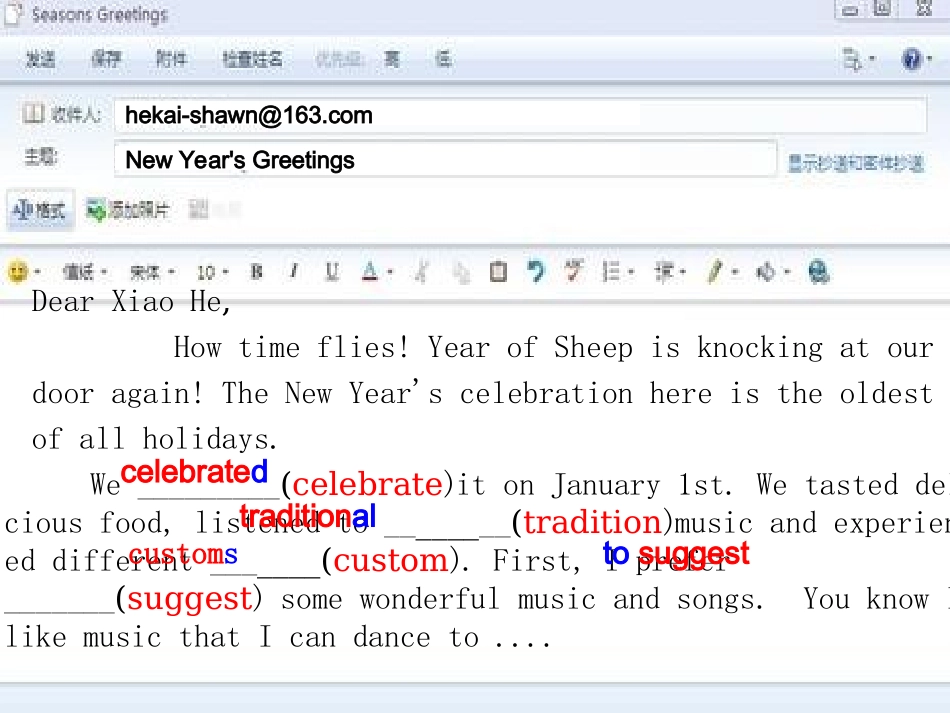Click the 检查姓名 check names button
The width and height of the screenshot is (950, 713).
point(253,59)
